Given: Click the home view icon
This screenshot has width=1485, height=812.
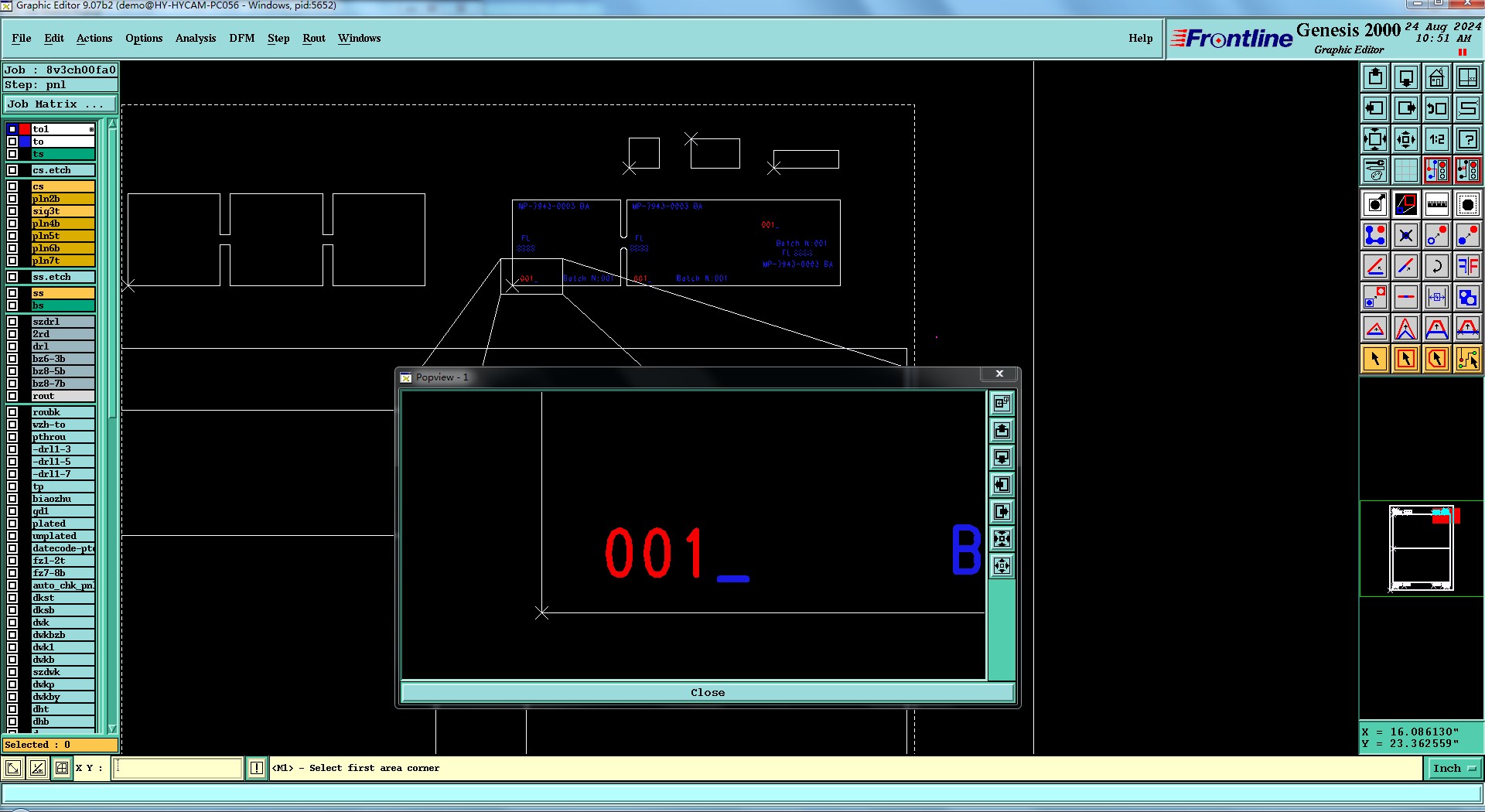Looking at the screenshot, I should (x=1437, y=77).
